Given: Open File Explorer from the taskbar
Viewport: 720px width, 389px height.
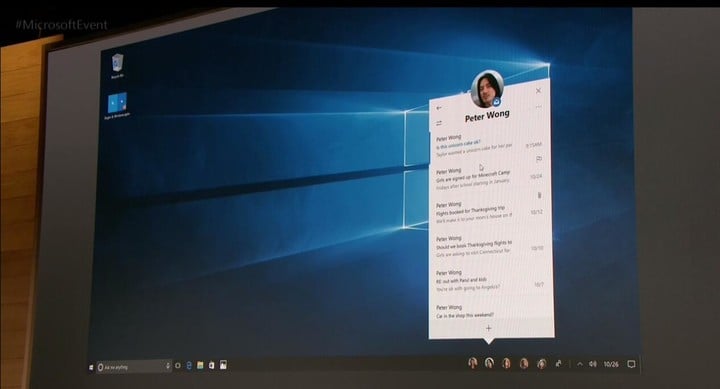Looking at the screenshot, I should [200, 366].
